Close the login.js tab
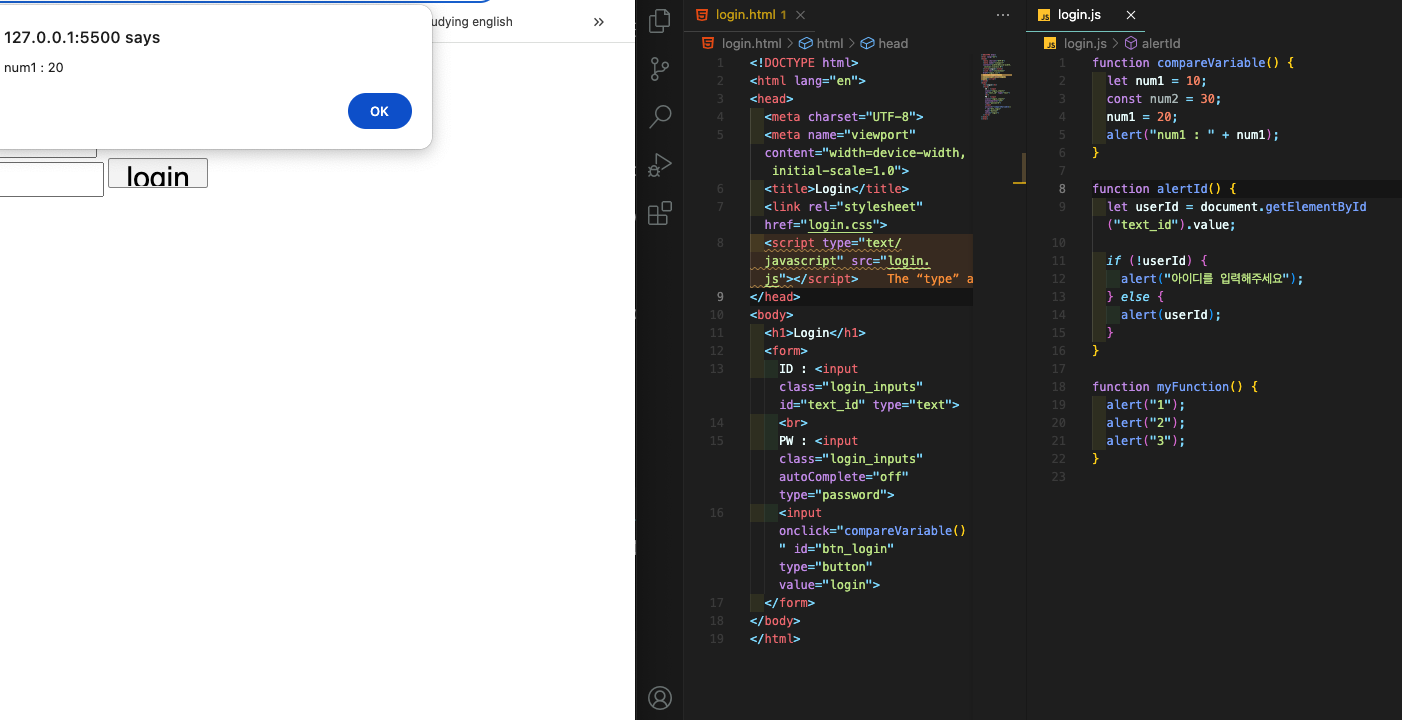The image size is (1402, 720). (x=1131, y=15)
